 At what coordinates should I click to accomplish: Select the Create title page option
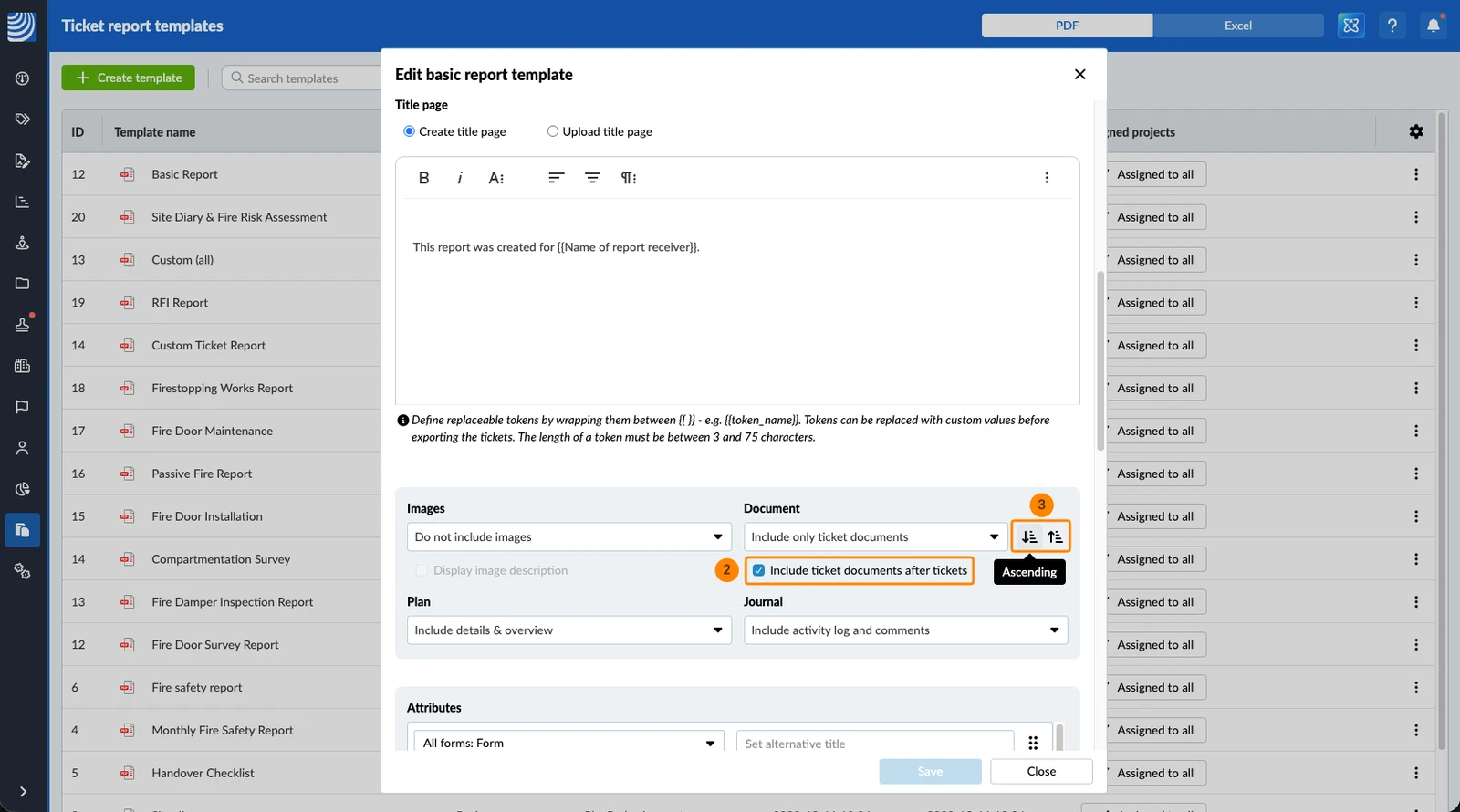454,131
